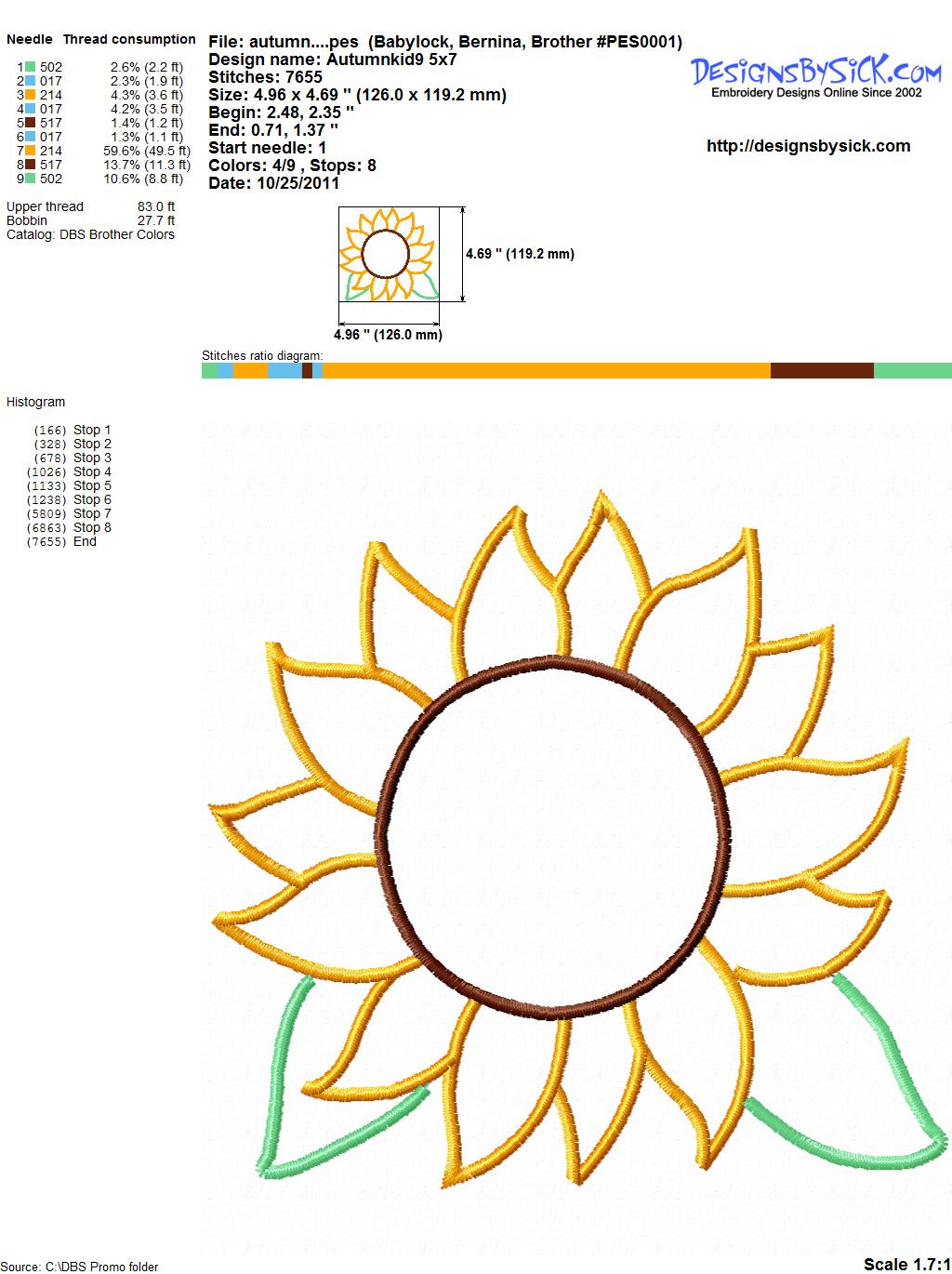The height and width of the screenshot is (1274, 952).
Task: Click the large orange stitches ratio segment
Action: [x=547, y=371]
